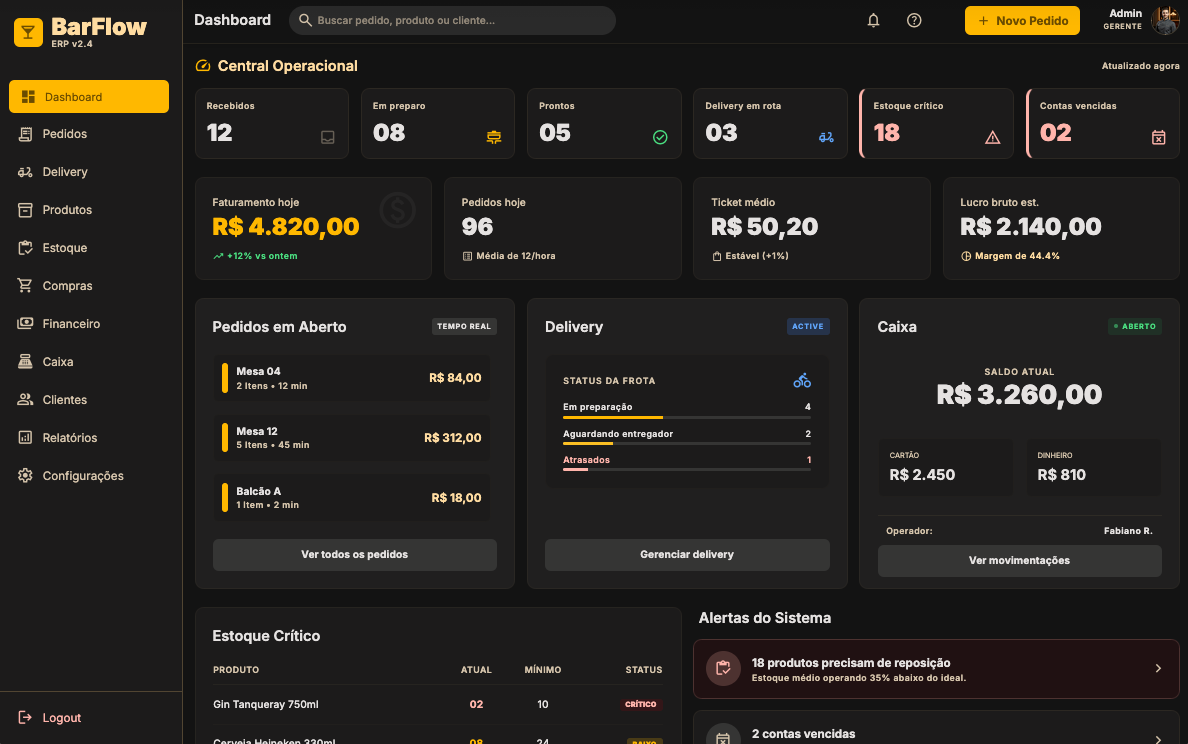Click the TEMPO REAL badge
Image resolution: width=1188 pixels, height=744 pixels.
click(464, 327)
